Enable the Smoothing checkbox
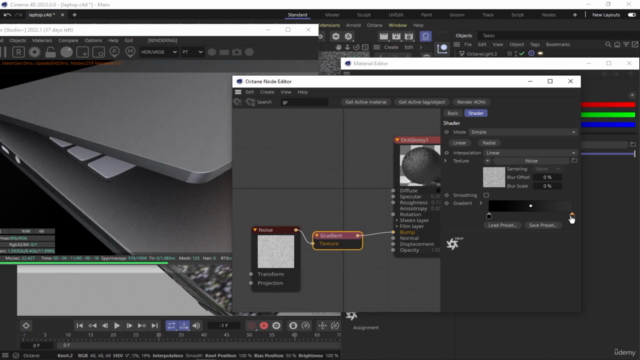Screen dimensions: 640x360 pos(486,195)
